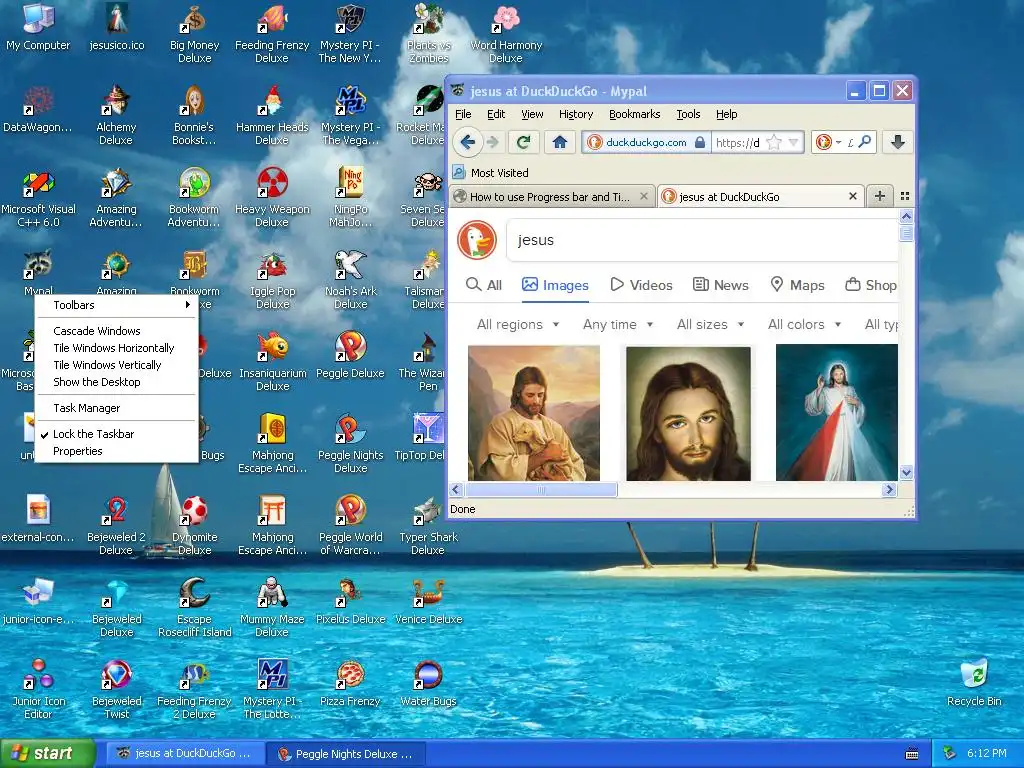Select the Junior Icon Editor desktop icon
The image size is (1024, 768).
38,689
